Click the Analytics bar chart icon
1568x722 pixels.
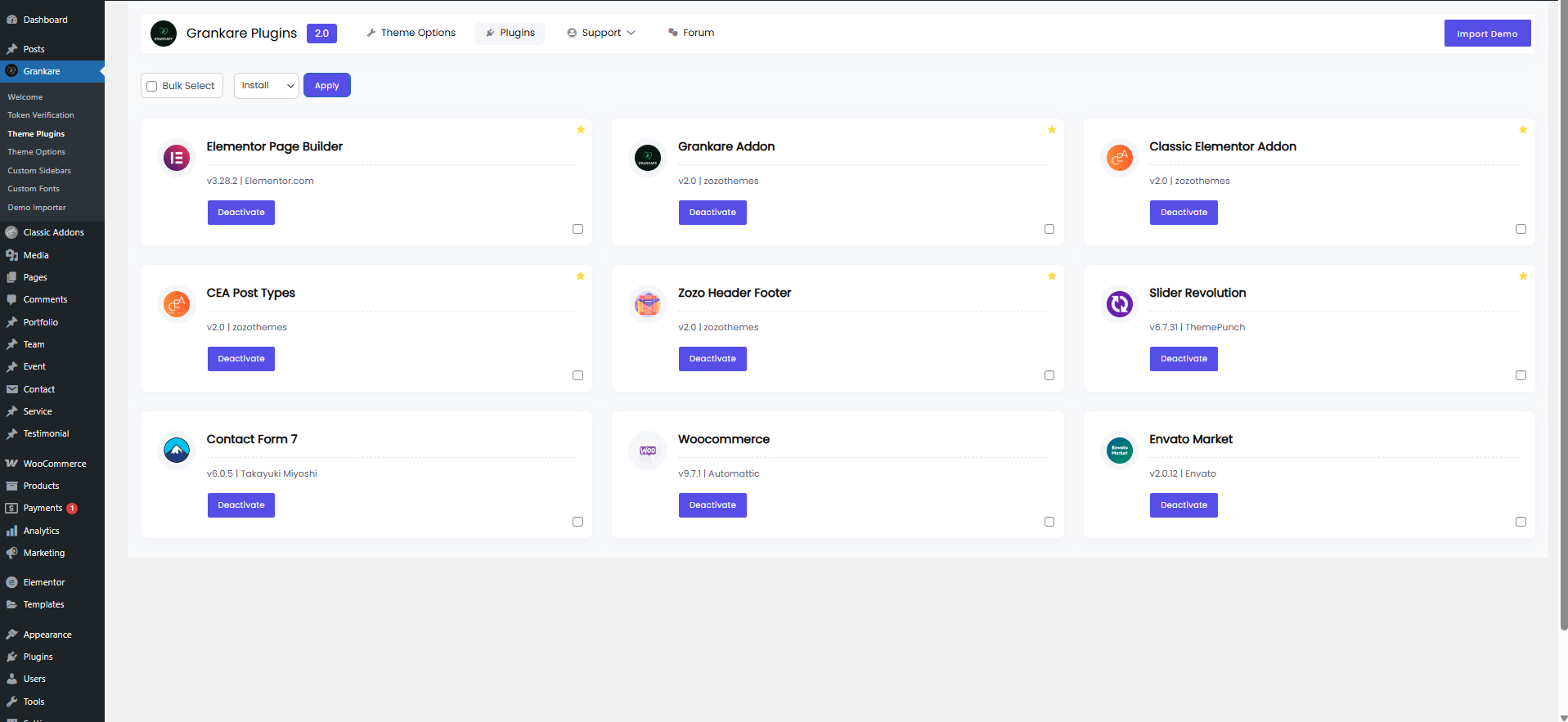pyautogui.click(x=11, y=531)
